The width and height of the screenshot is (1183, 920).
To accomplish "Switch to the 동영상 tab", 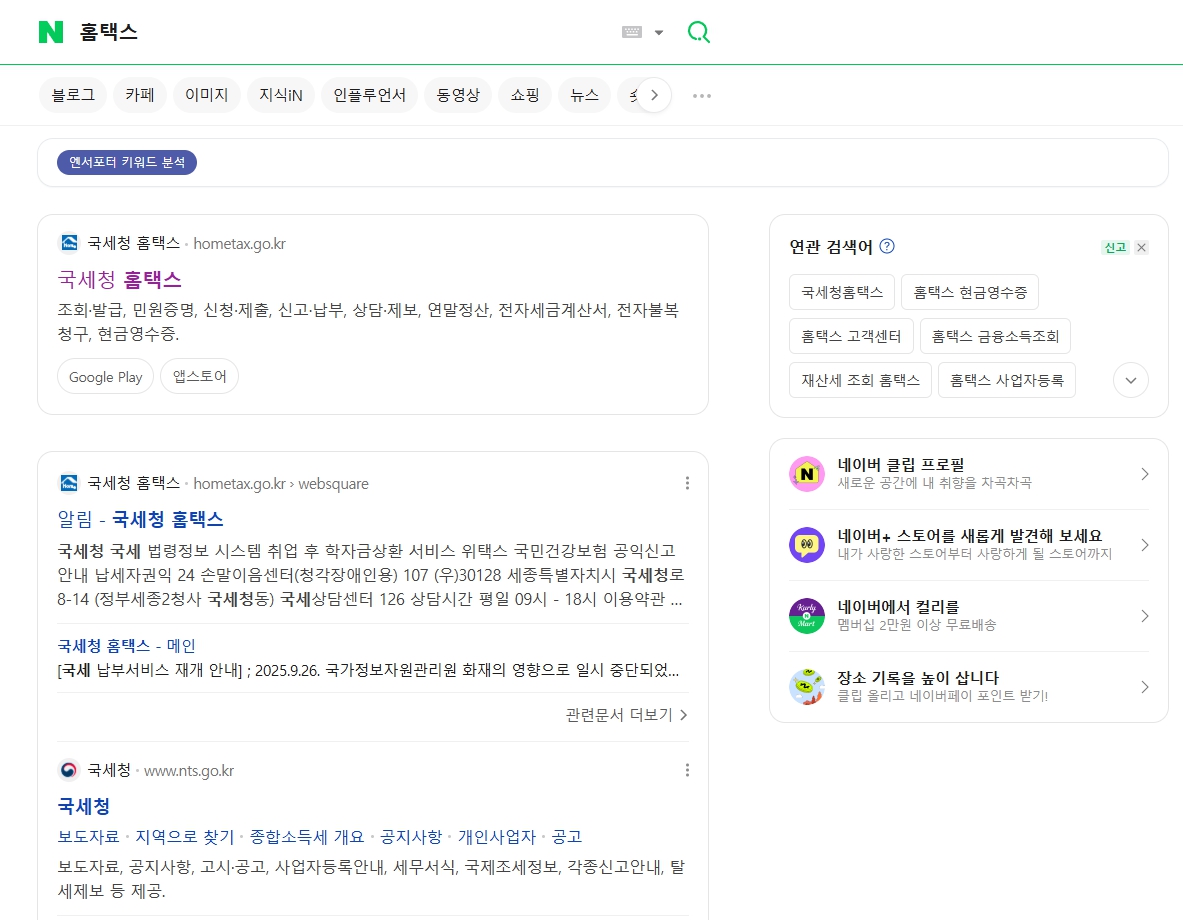I will [x=457, y=95].
